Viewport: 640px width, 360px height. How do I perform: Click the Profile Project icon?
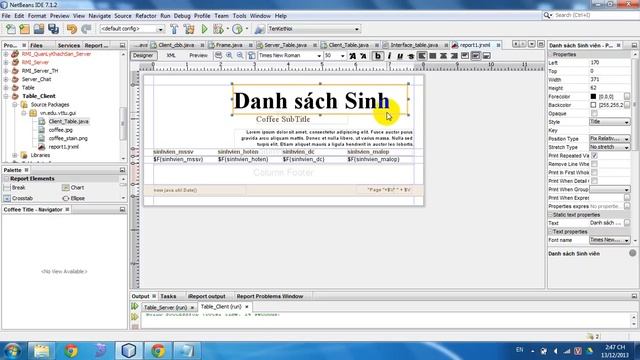coord(237,29)
